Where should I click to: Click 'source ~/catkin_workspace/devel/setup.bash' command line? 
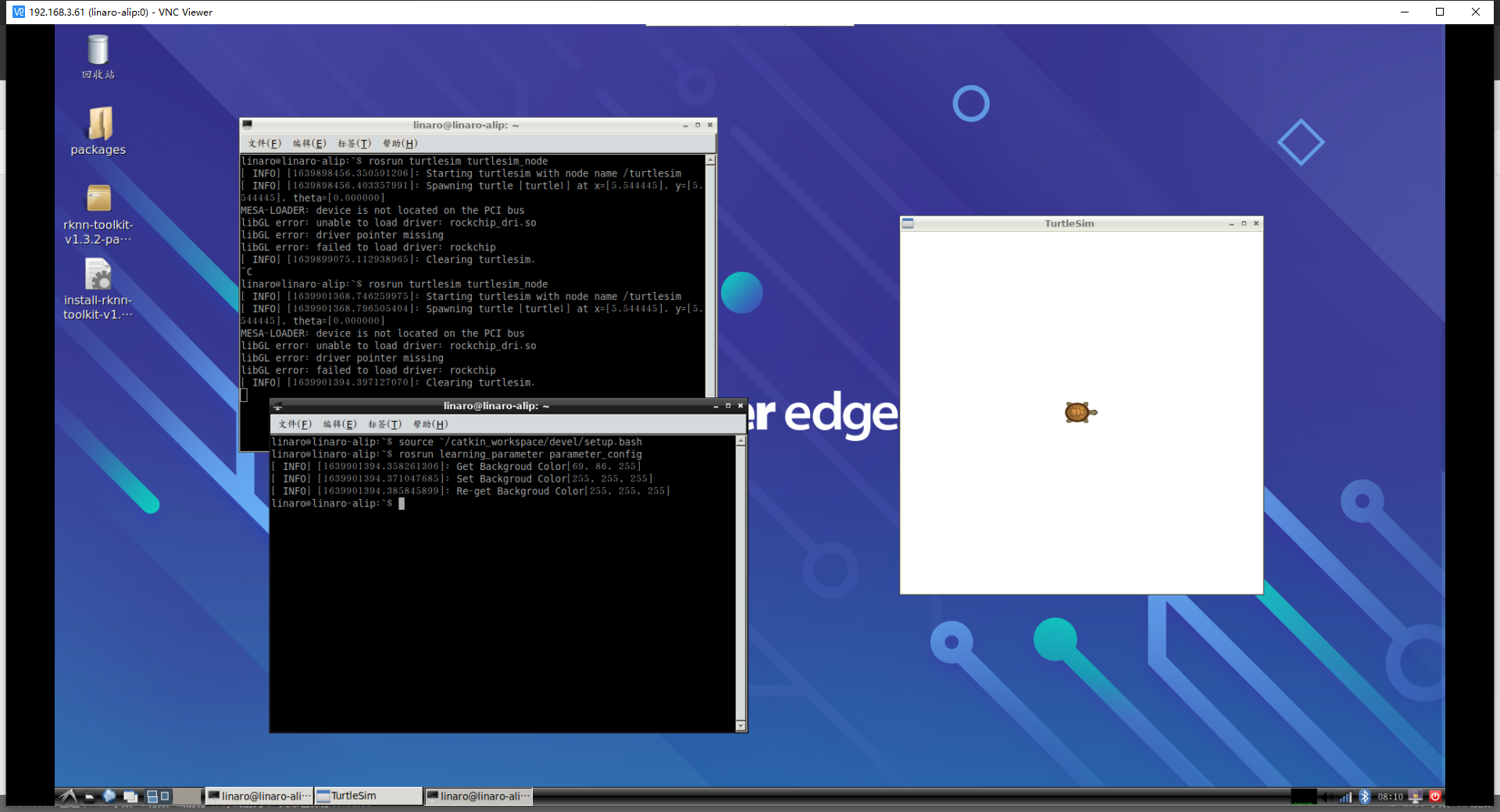click(456, 442)
